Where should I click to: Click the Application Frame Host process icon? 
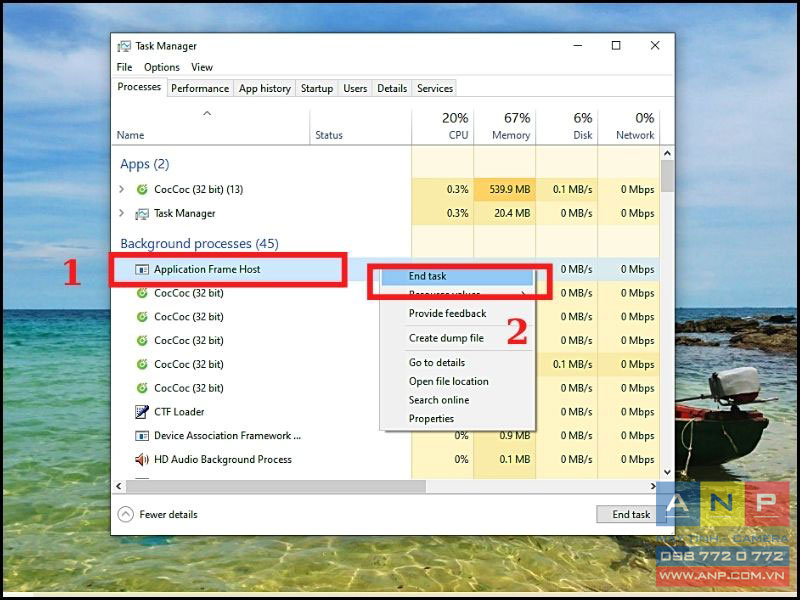pyautogui.click(x=142, y=269)
